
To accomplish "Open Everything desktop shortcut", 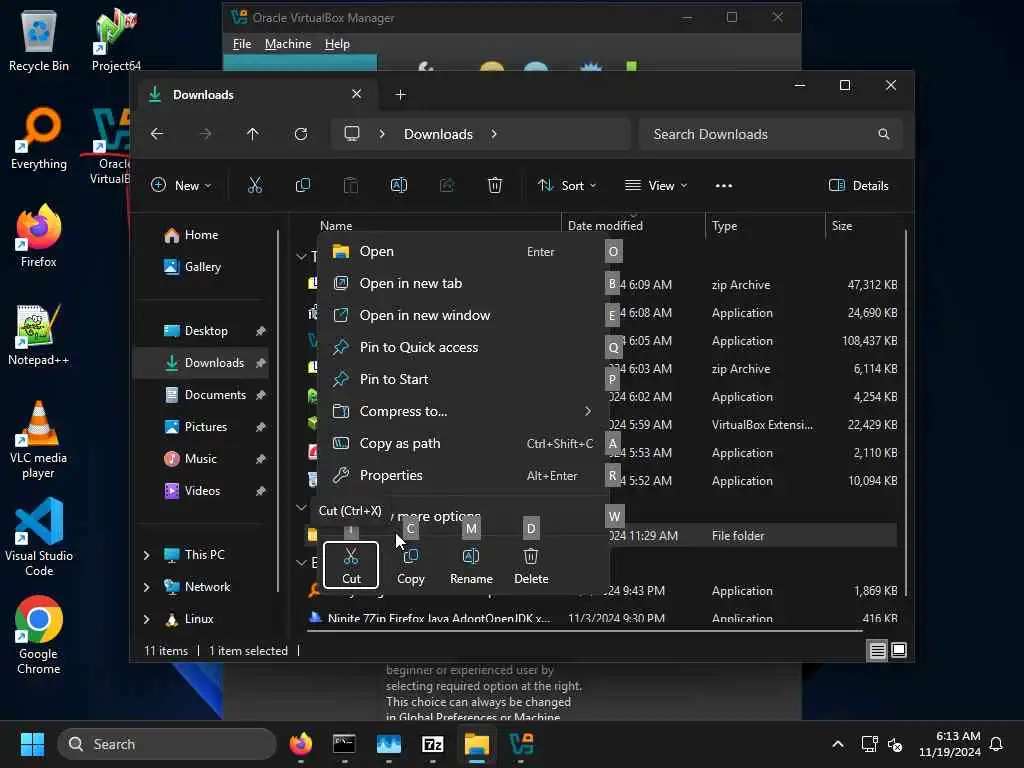I will pos(39,138).
